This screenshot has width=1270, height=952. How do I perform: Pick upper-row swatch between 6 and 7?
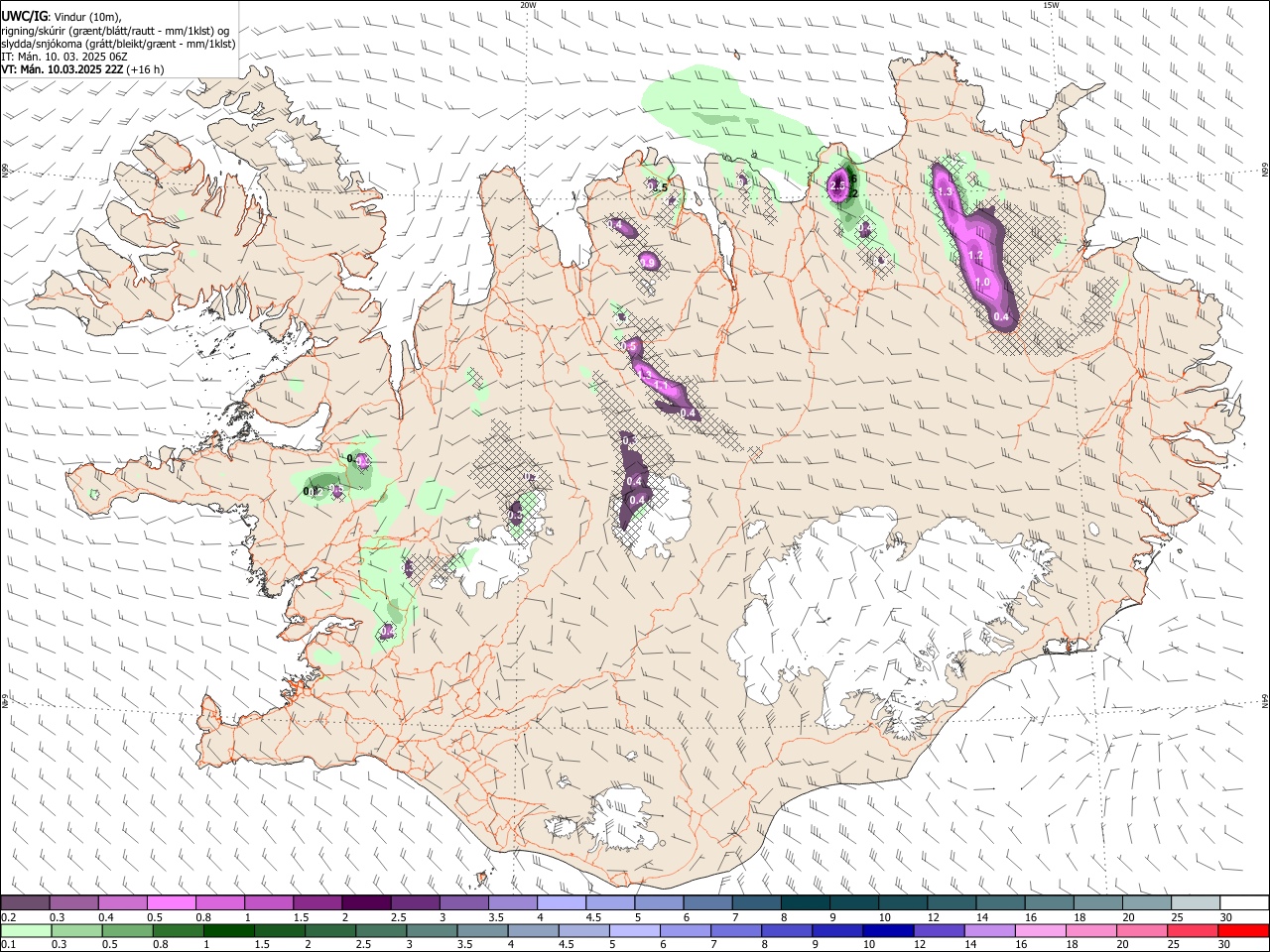pos(707,903)
